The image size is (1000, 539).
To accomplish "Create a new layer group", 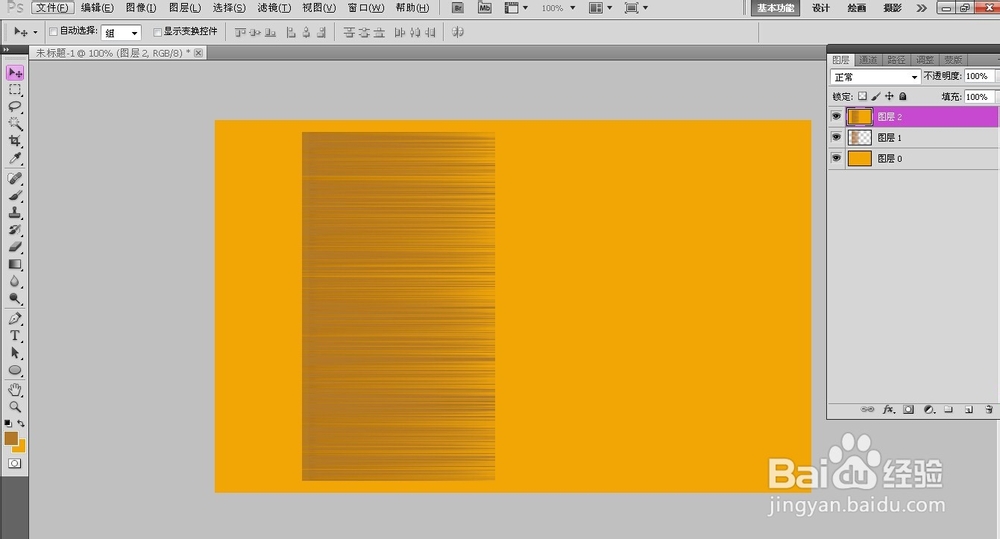I will [948, 410].
